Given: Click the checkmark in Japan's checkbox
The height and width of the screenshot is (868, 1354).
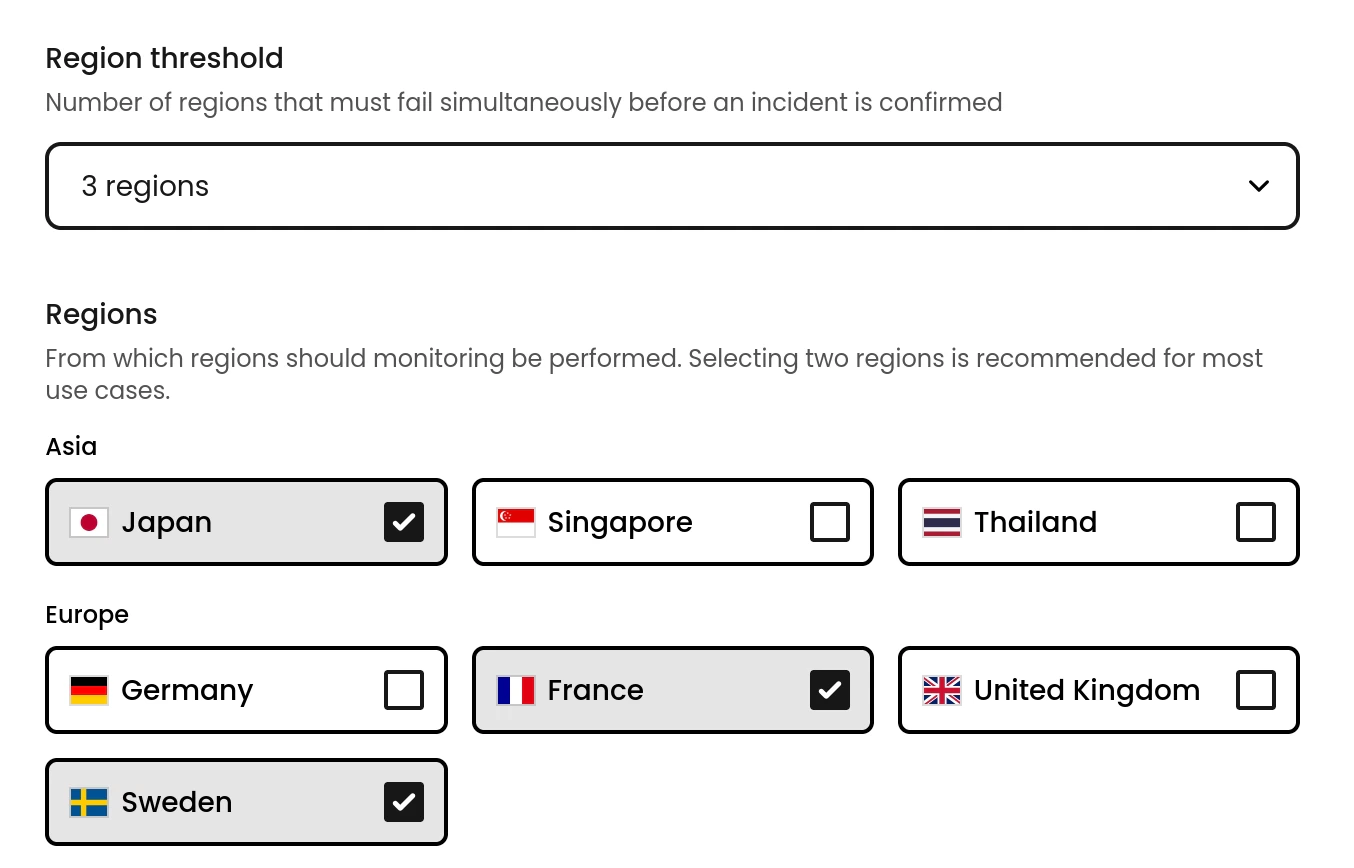Looking at the screenshot, I should (x=404, y=522).
